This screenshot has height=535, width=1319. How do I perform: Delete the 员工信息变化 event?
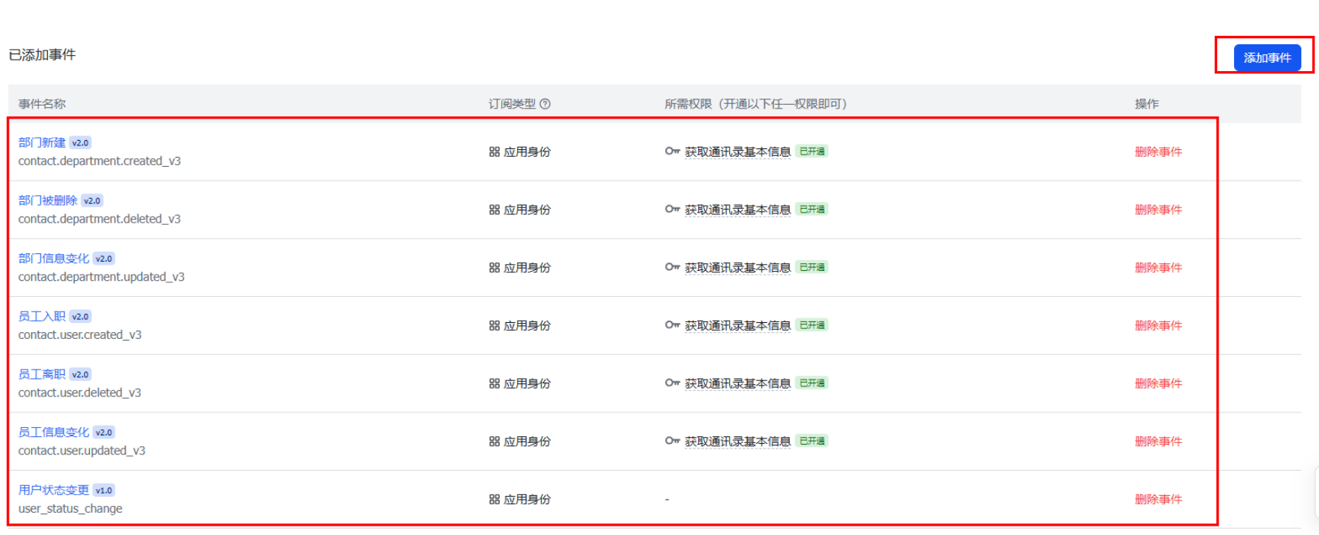click(1158, 442)
